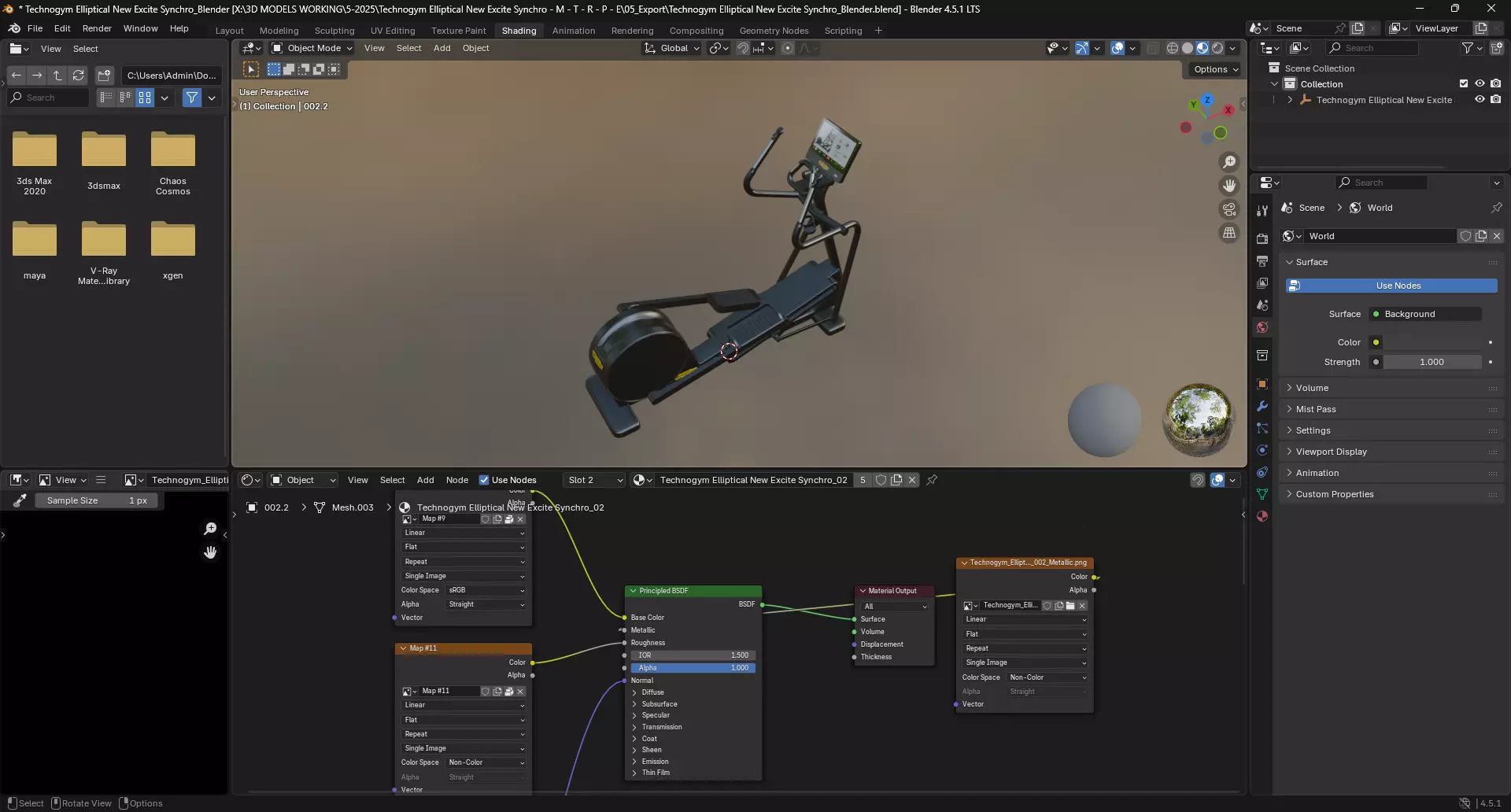Click the Background surface shader button
The width and height of the screenshot is (1511, 812).
1424,314
